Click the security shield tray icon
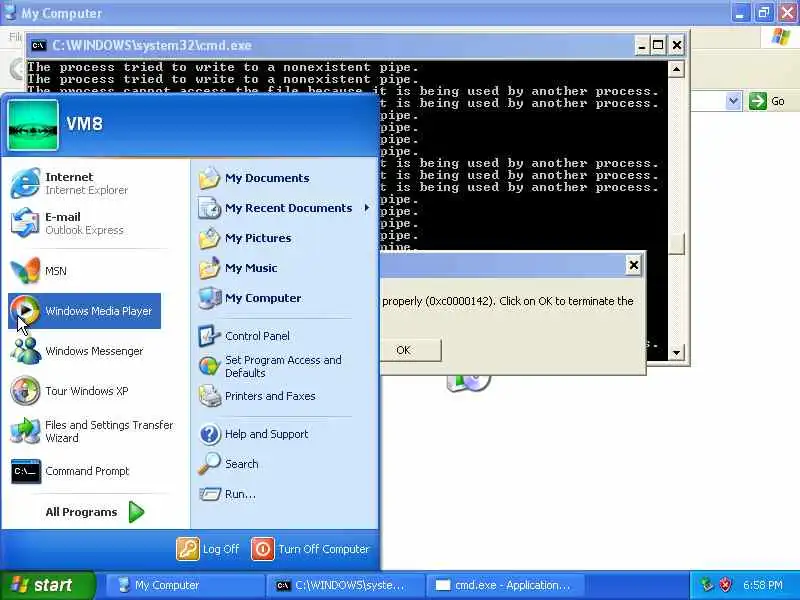The width and height of the screenshot is (800, 600). 725,585
